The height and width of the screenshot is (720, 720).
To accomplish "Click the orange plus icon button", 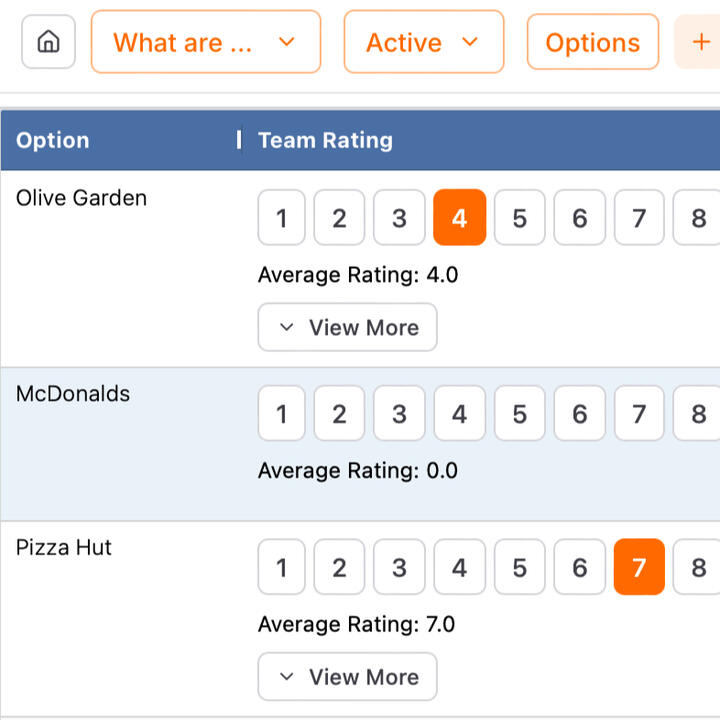I will pyautogui.click(x=700, y=42).
